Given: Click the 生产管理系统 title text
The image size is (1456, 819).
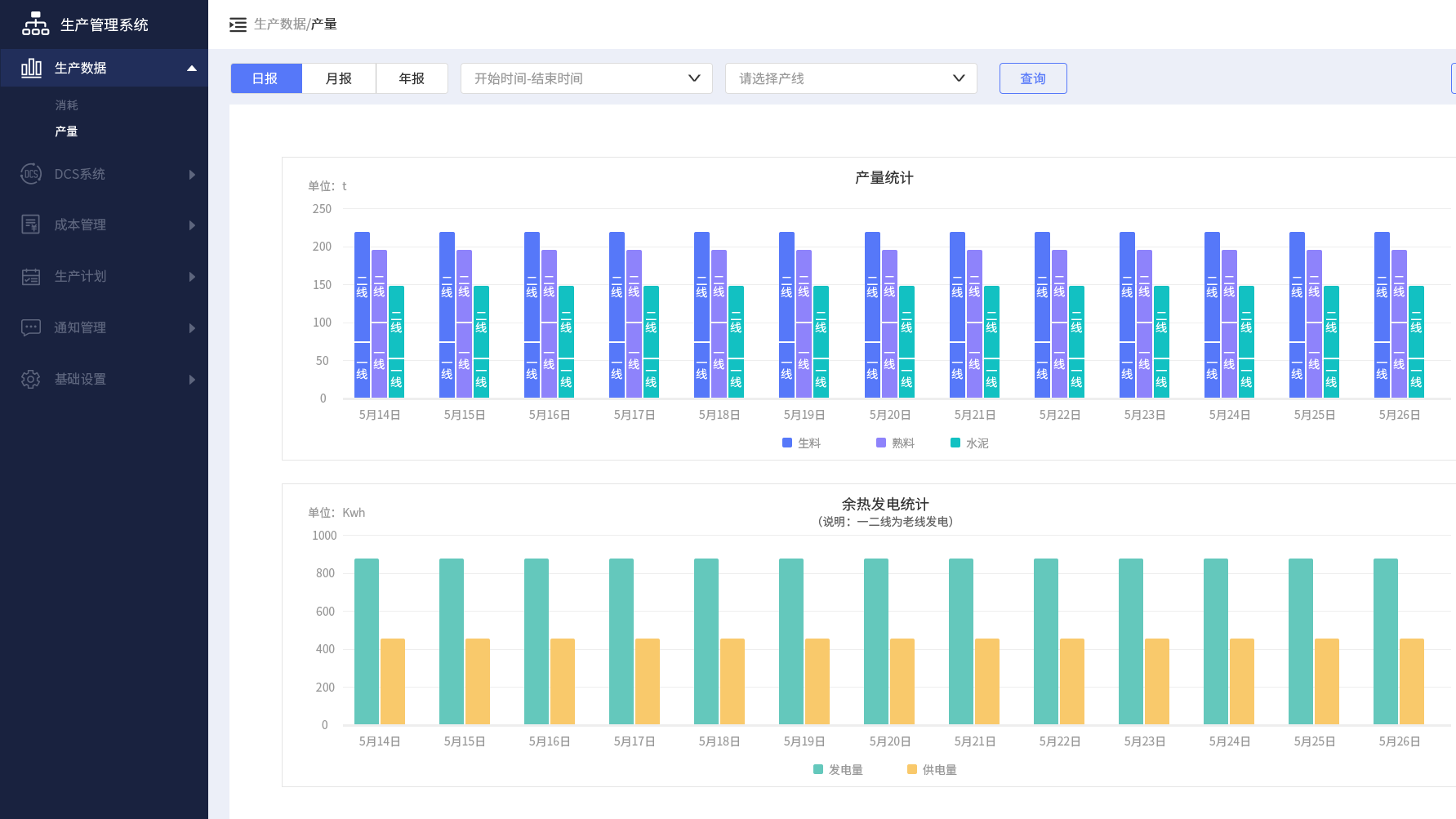Looking at the screenshot, I should 105,24.
